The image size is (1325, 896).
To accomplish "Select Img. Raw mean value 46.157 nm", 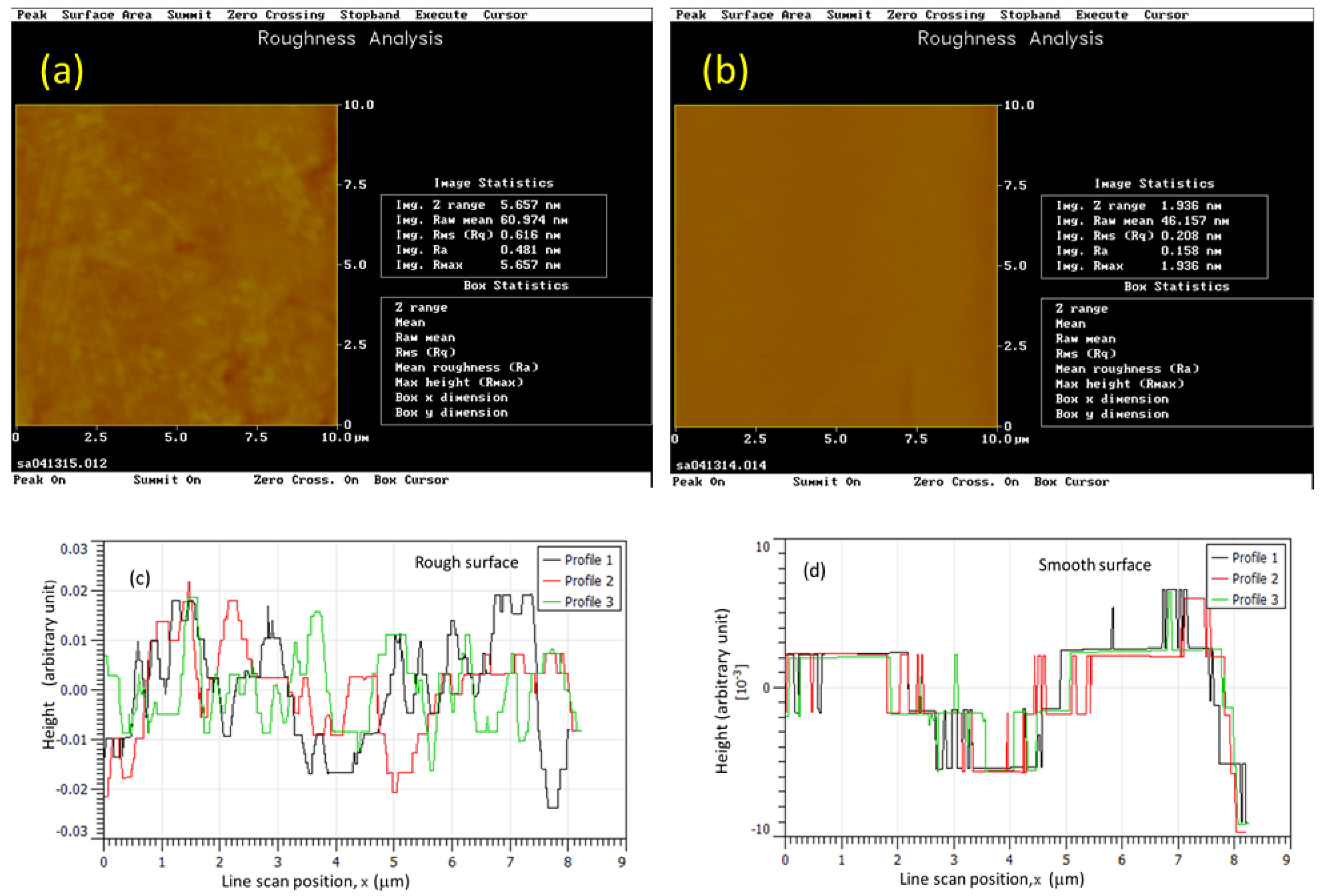I will [1195, 221].
